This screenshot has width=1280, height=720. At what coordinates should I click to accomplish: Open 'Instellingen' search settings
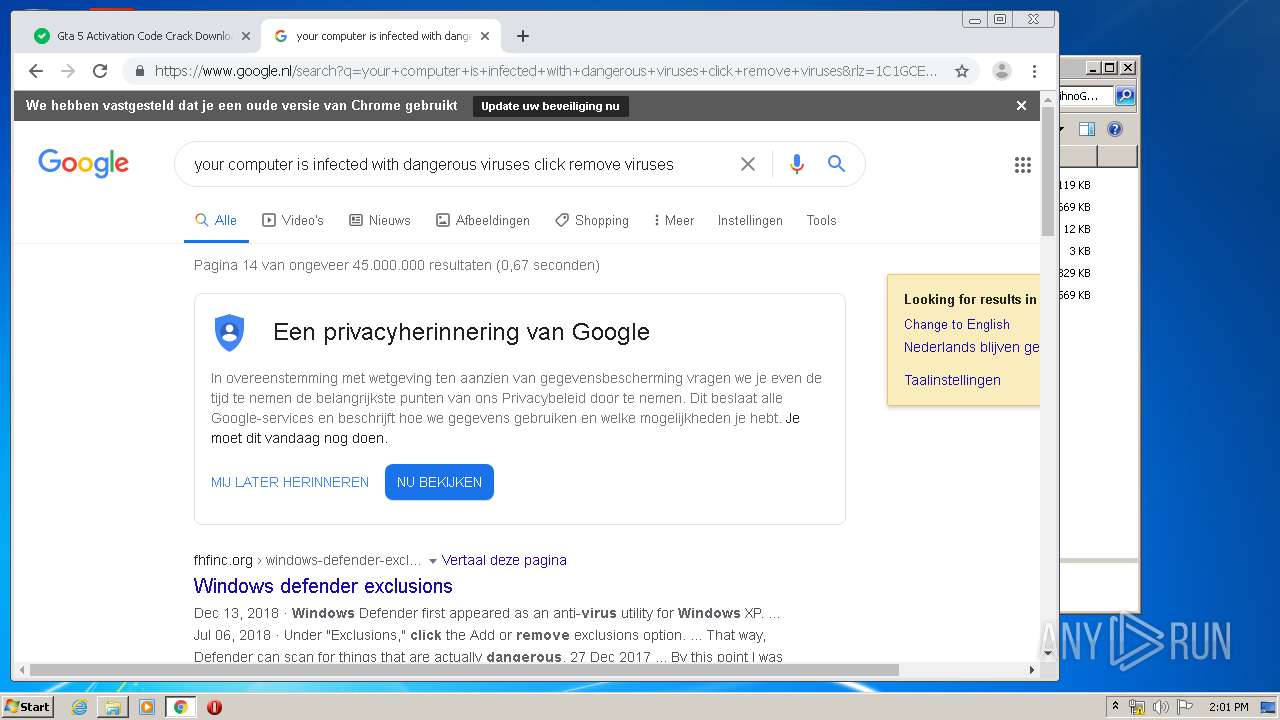pos(750,220)
